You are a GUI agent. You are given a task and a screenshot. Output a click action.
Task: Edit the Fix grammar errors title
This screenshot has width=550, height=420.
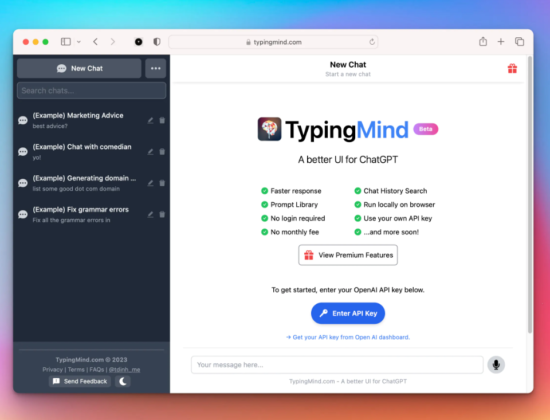click(x=150, y=214)
